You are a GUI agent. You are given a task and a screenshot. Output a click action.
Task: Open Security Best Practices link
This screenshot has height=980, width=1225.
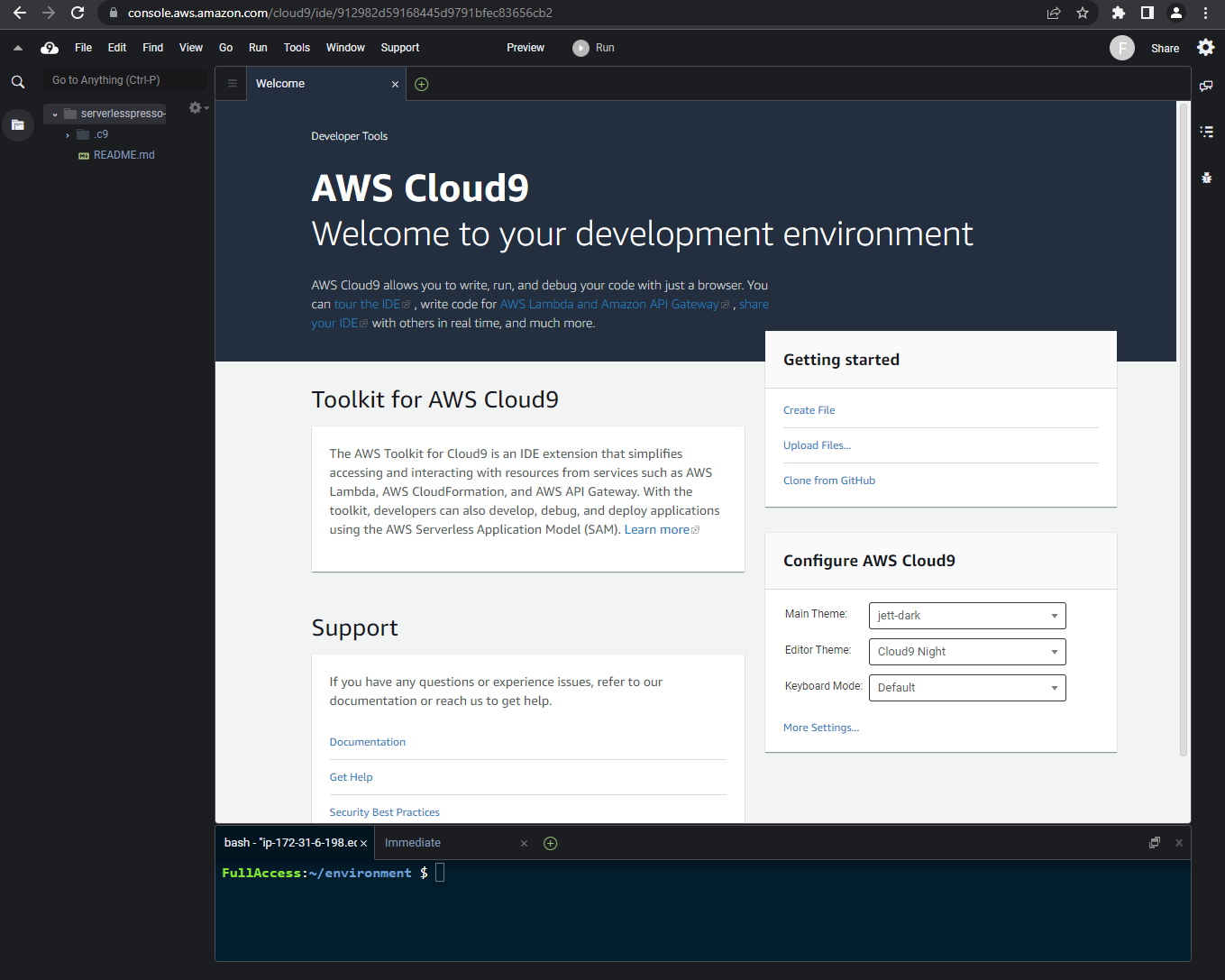click(x=384, y=812)
